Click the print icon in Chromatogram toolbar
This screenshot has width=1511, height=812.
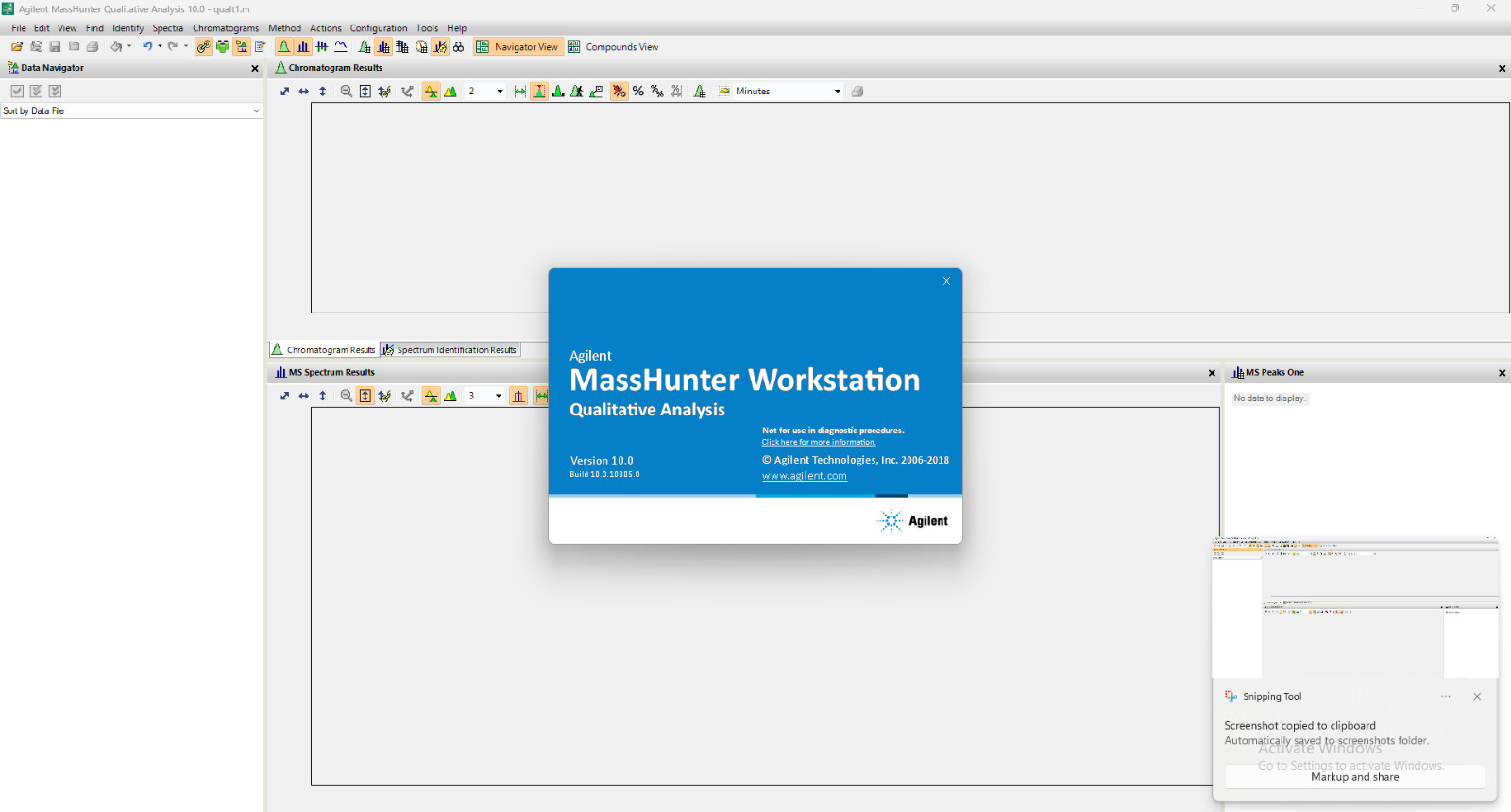(x=857, y=92)
